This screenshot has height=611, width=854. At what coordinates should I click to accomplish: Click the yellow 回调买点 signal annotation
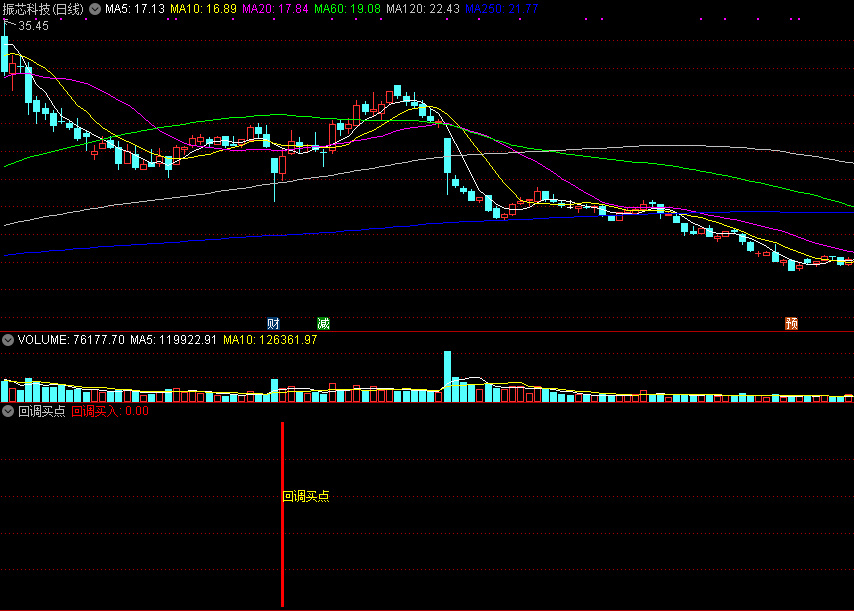pyautogui.click(x=306, y=496)
